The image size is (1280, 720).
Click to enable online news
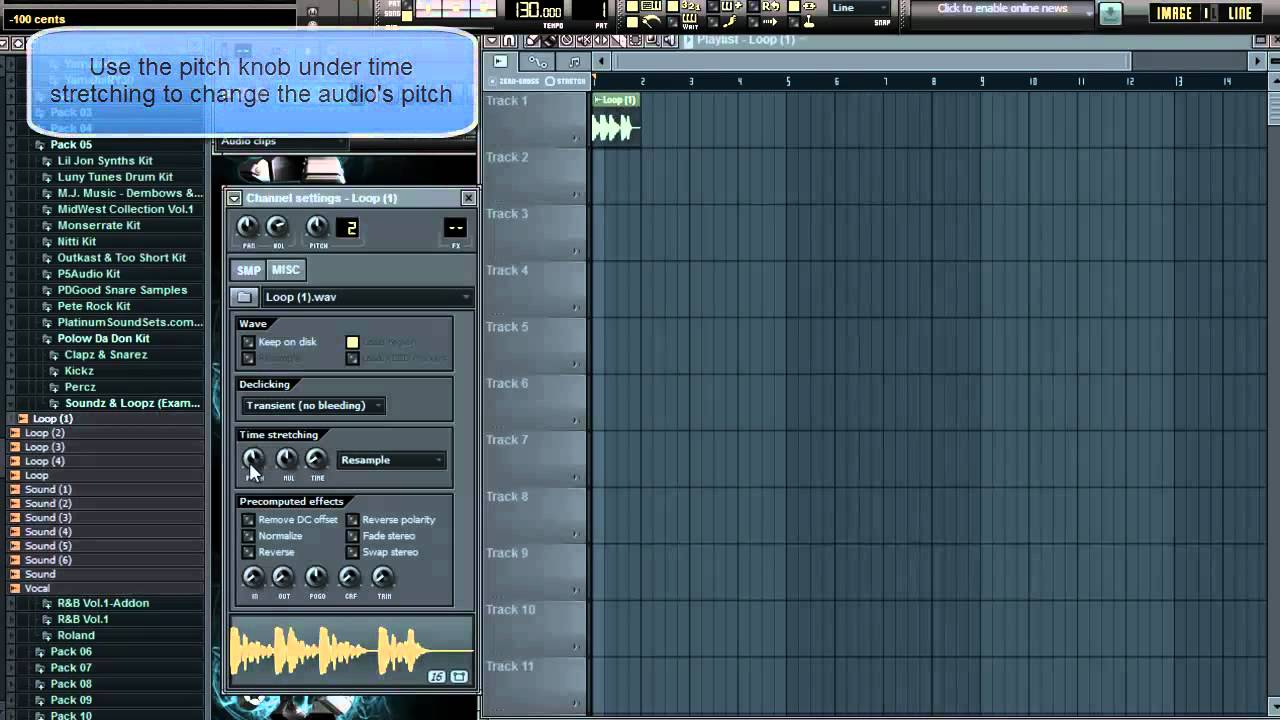pyautogui.click(x=1002, y=9)
